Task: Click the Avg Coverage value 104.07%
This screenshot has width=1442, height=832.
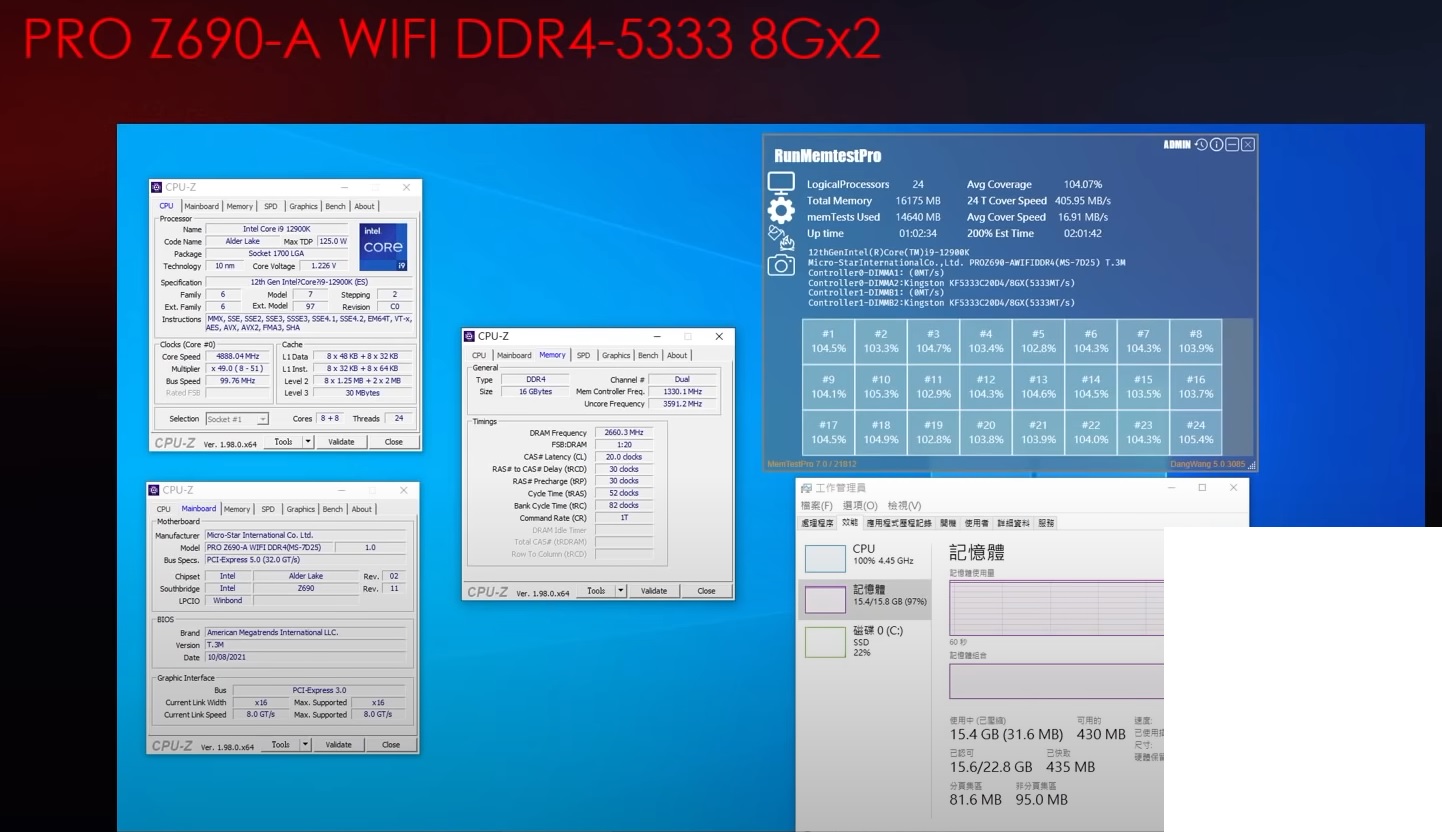Action: [1083, 184]
